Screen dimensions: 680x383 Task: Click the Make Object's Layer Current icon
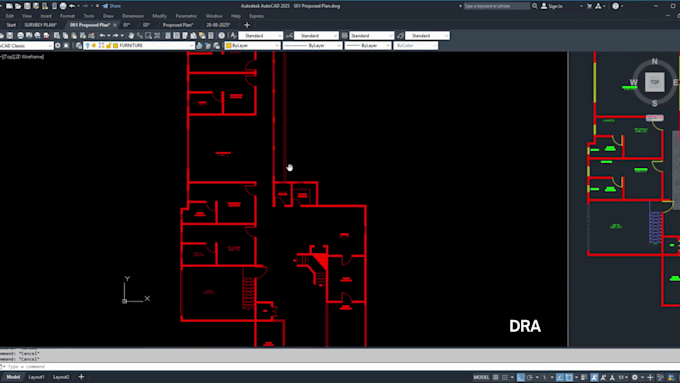tap(199, 46)
